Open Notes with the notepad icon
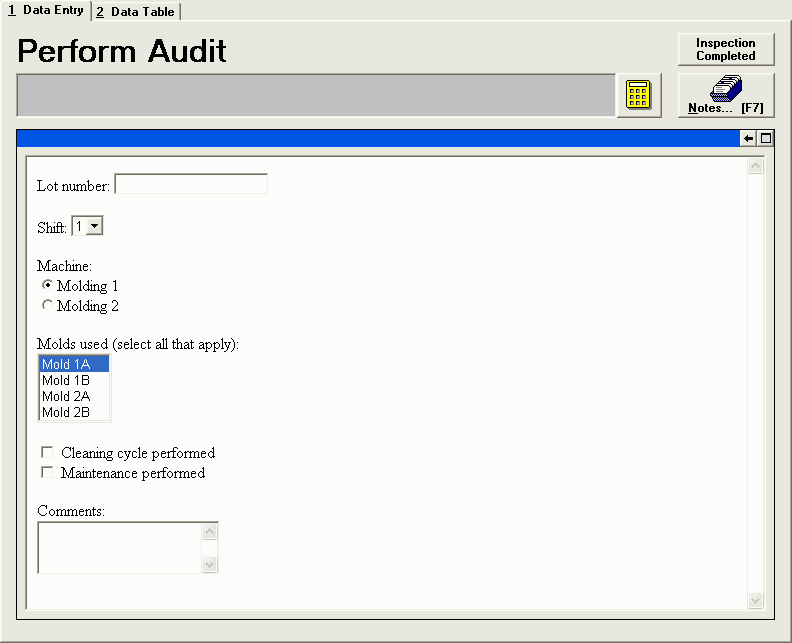The width and height of the screenshot is (792, 643). tap(726, 95)
